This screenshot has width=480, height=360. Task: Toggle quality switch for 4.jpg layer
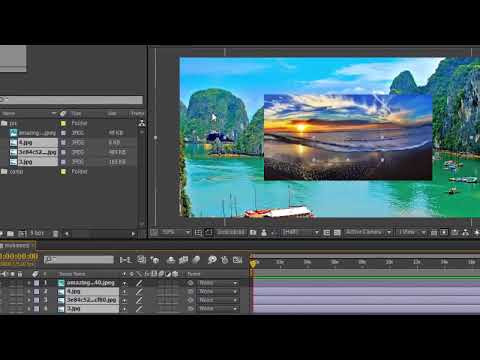tap(139, 292)
